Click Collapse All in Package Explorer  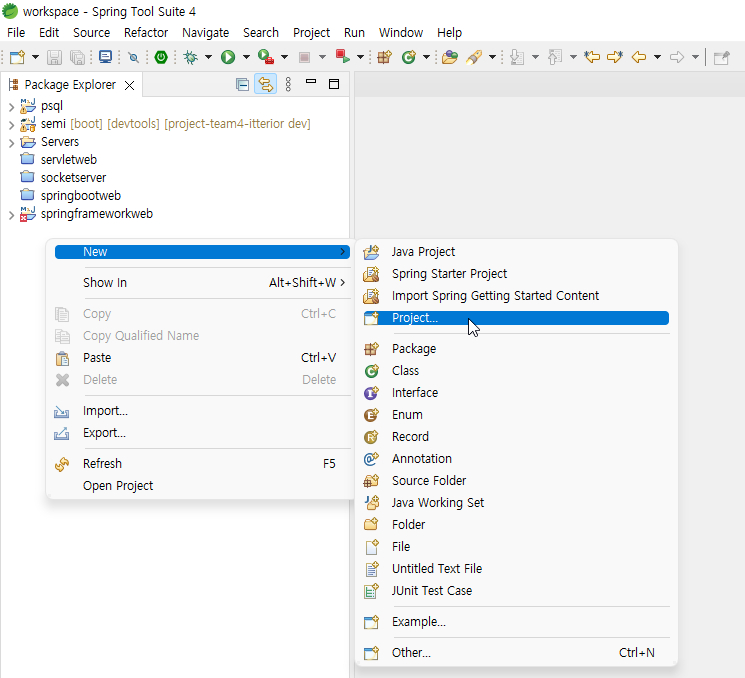pos(242,85)
